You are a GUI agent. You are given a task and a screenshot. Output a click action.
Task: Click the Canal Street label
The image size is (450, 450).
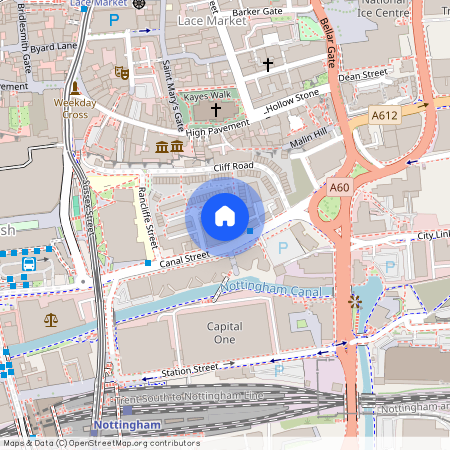(x=185, y=260)
